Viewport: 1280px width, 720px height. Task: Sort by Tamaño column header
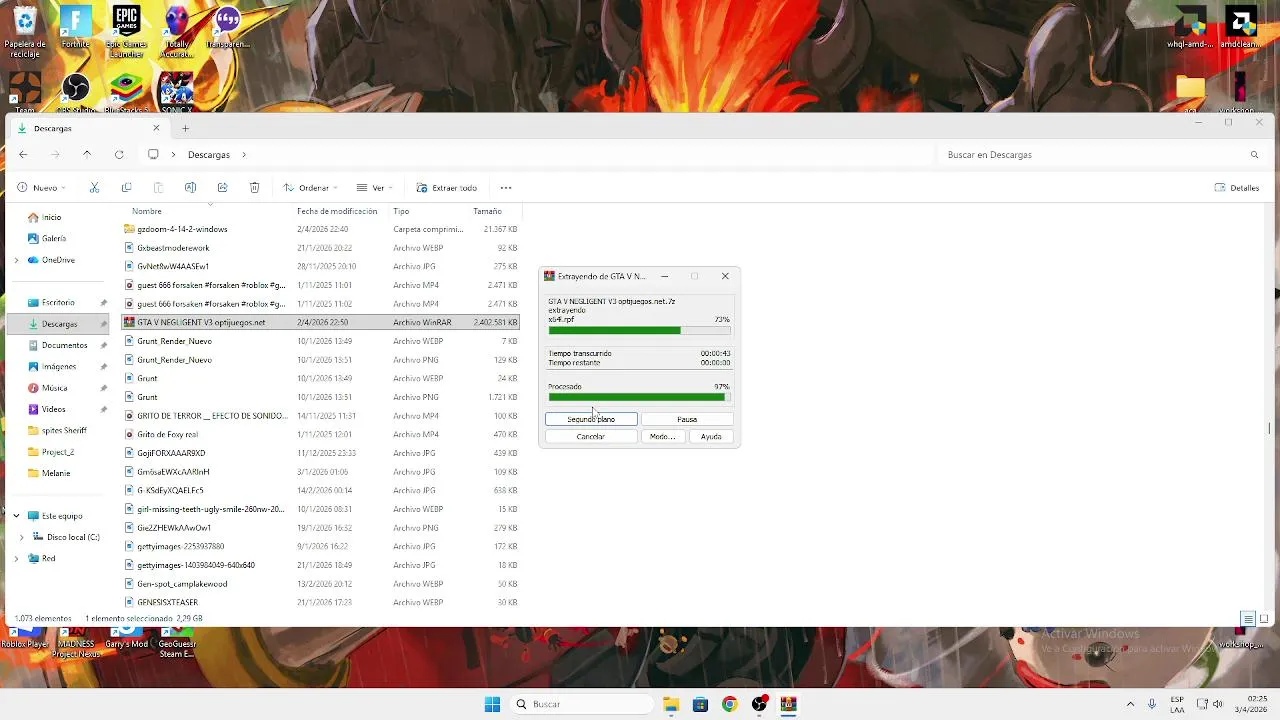tap(487, 211)
